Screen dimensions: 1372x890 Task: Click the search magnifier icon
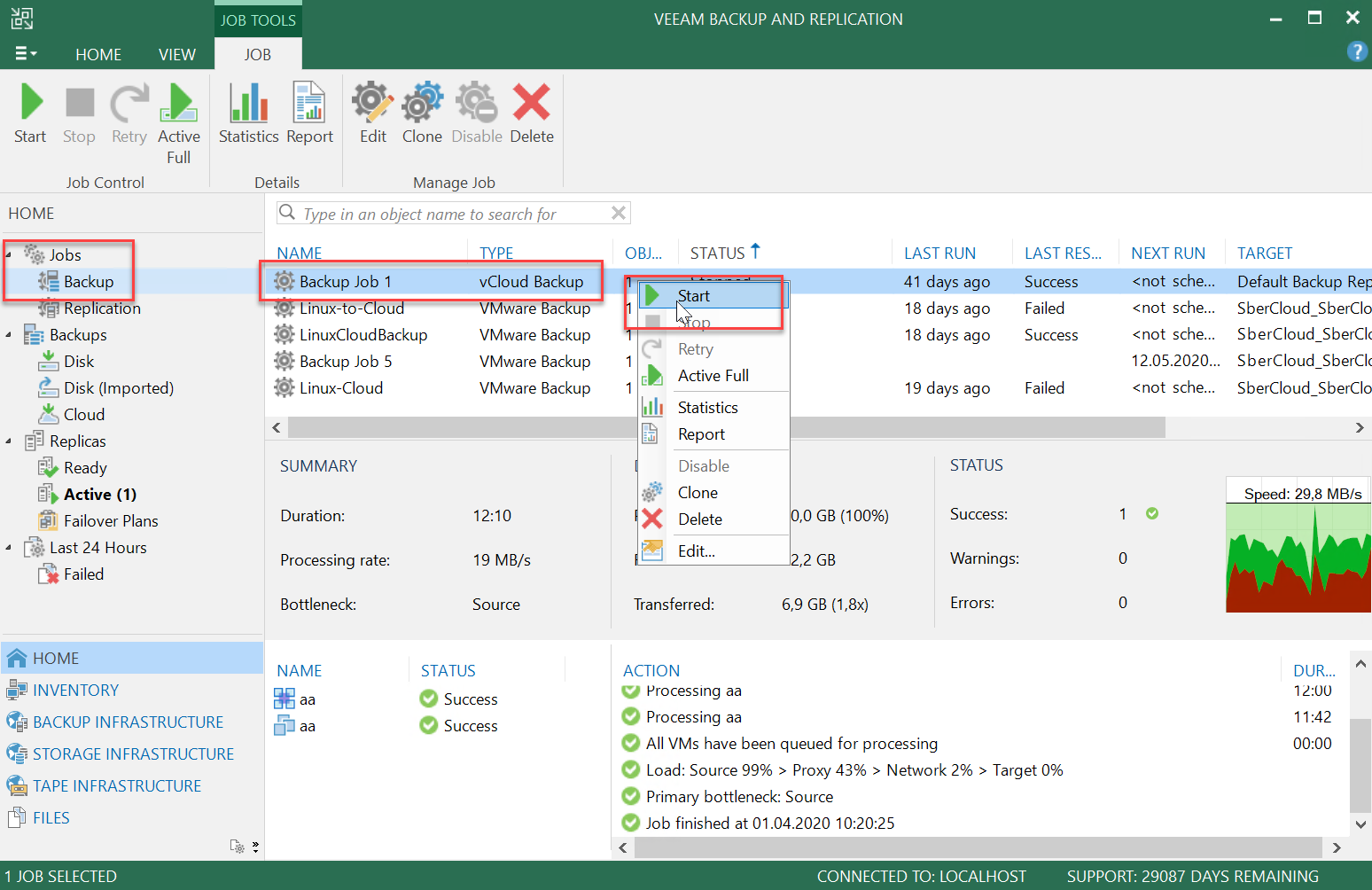(x=287, y=213)
